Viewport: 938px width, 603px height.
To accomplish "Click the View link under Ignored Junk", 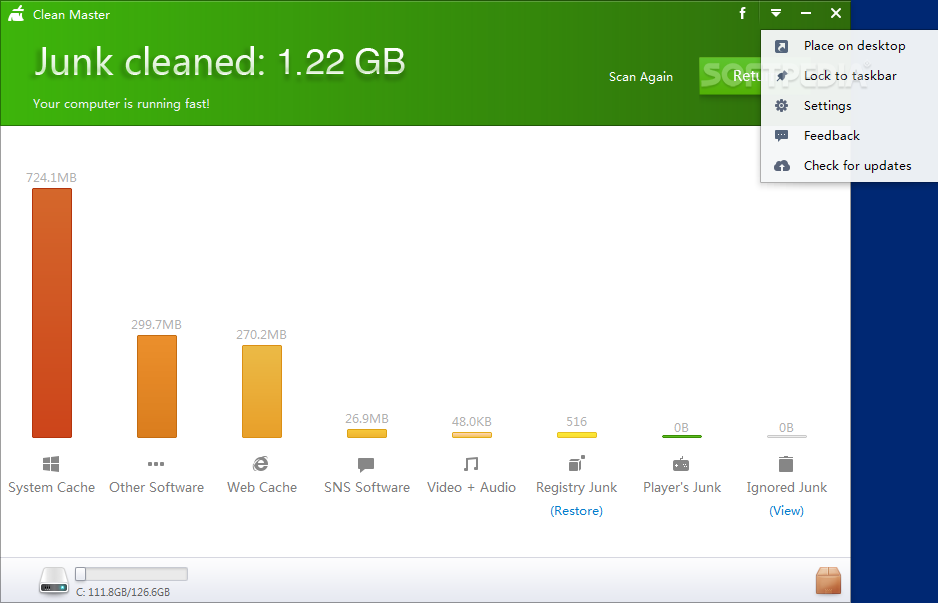I will pos(786,511).
